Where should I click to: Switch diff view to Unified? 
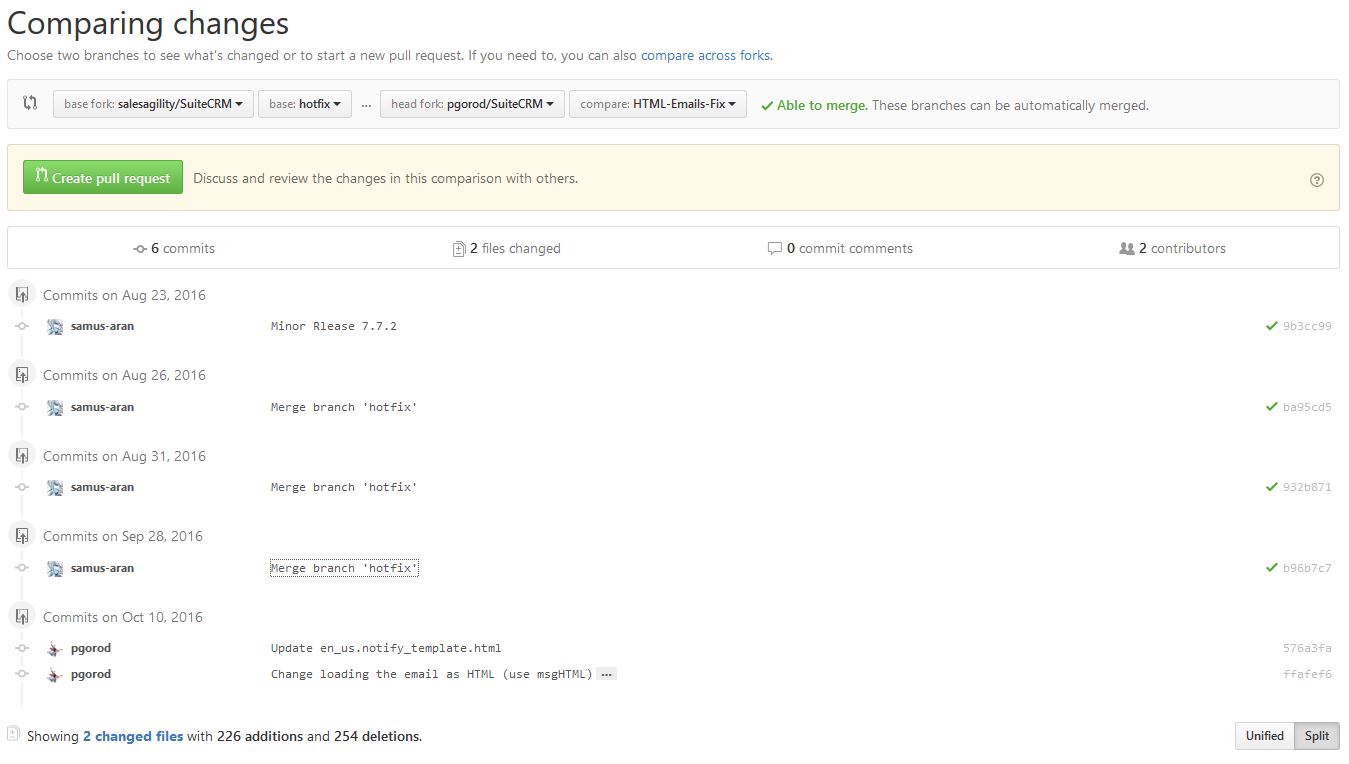pos(1264,736)
